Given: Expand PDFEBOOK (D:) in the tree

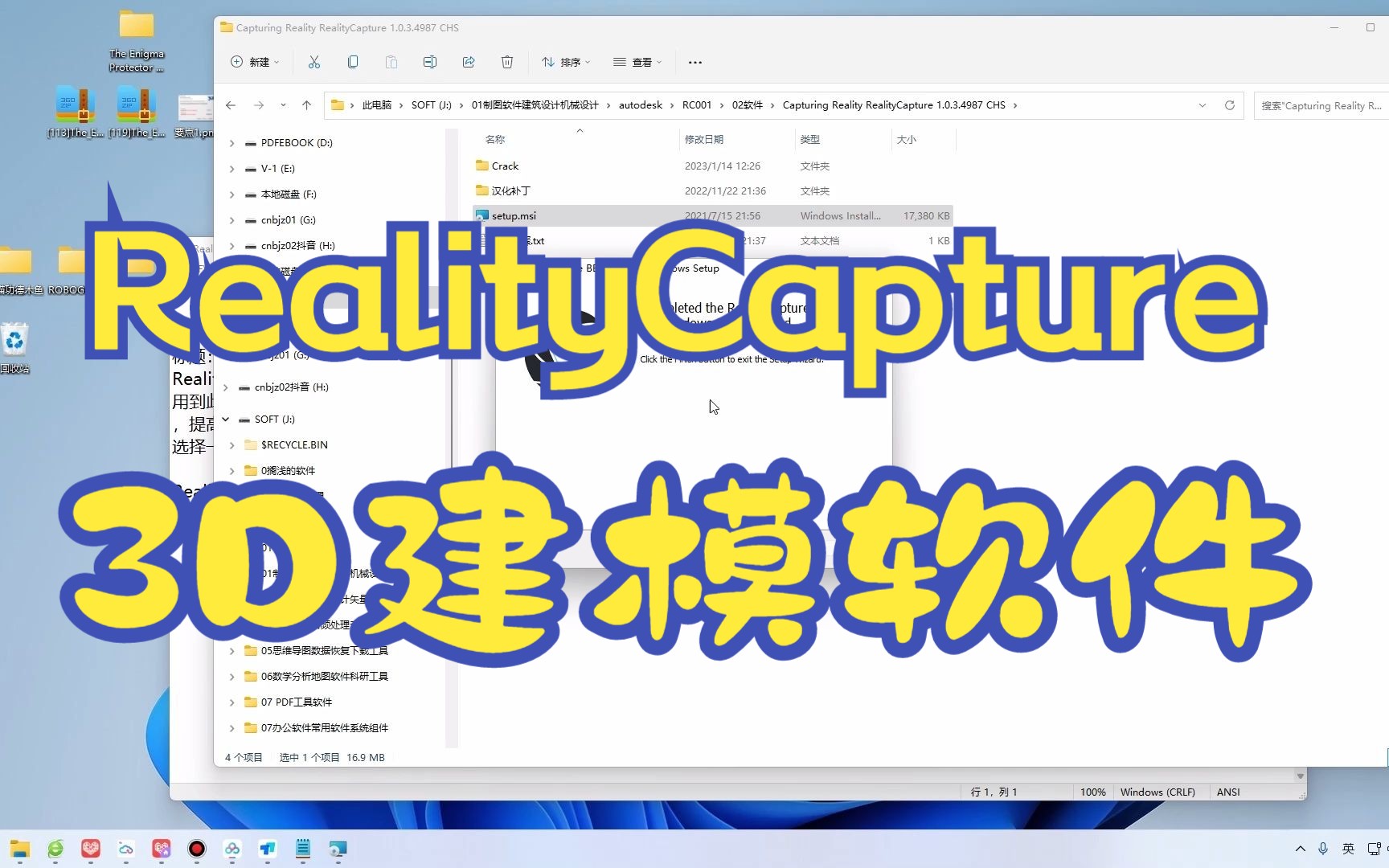Looking at the screenshot, I should point(231,143).
